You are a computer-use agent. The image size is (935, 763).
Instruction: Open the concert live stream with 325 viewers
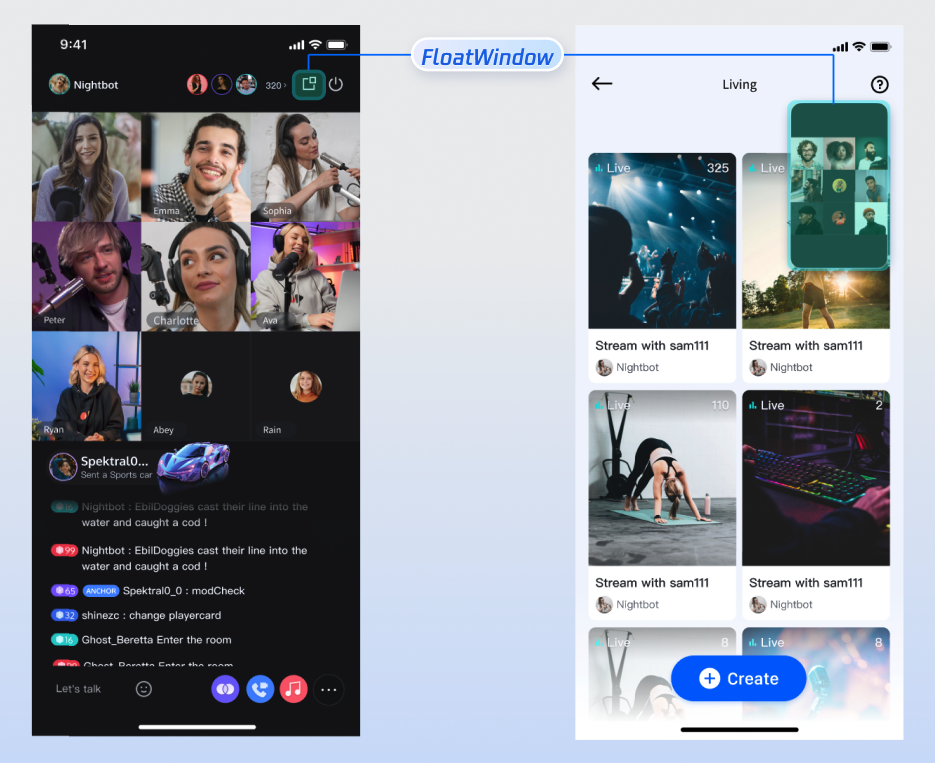point(662,242)
